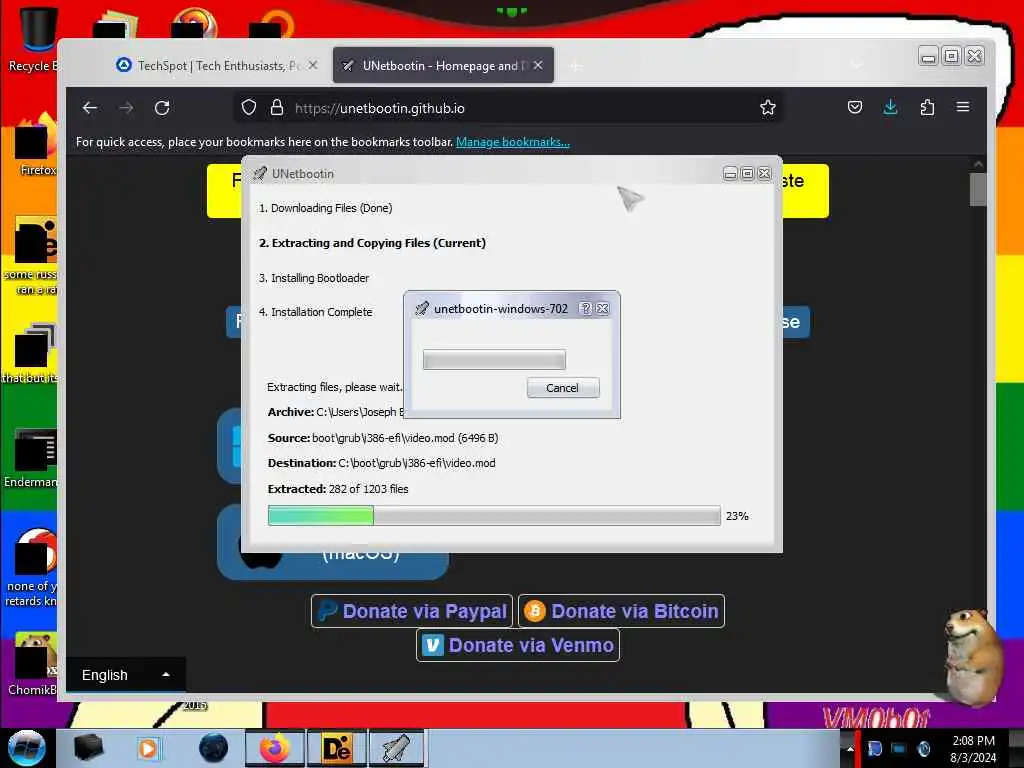Open the Recycle Bin desktop icon
Screen dimensions: 1024x768
click(34, 39)
